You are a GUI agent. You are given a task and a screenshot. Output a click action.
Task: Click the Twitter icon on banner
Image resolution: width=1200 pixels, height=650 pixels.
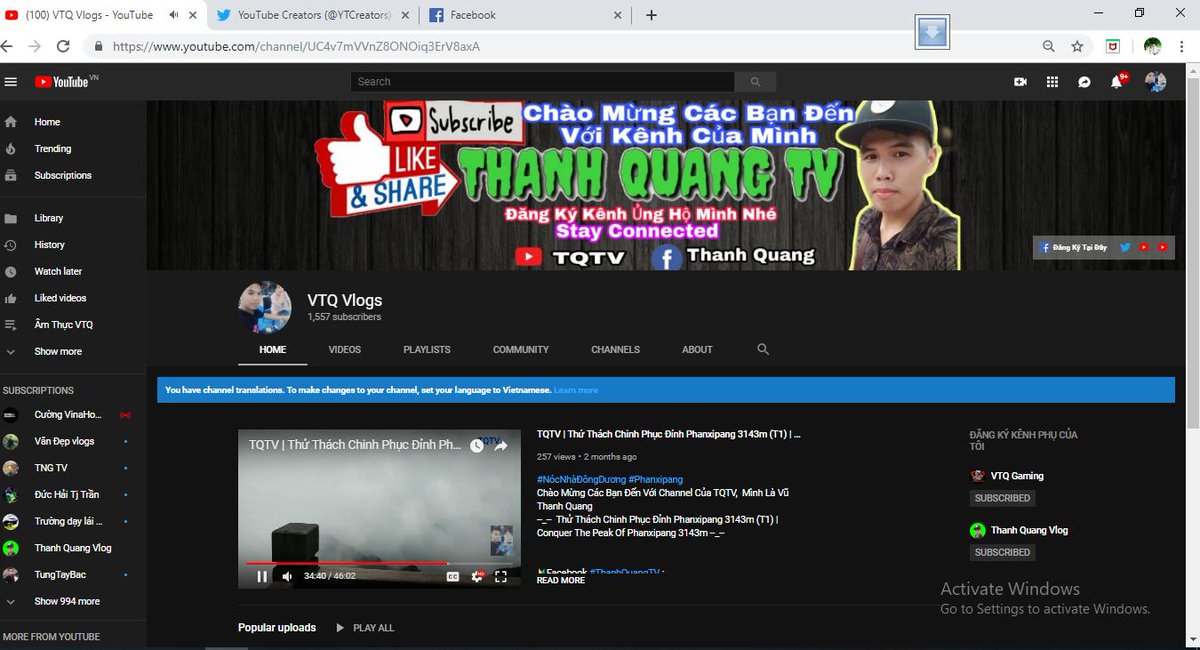1125,247
